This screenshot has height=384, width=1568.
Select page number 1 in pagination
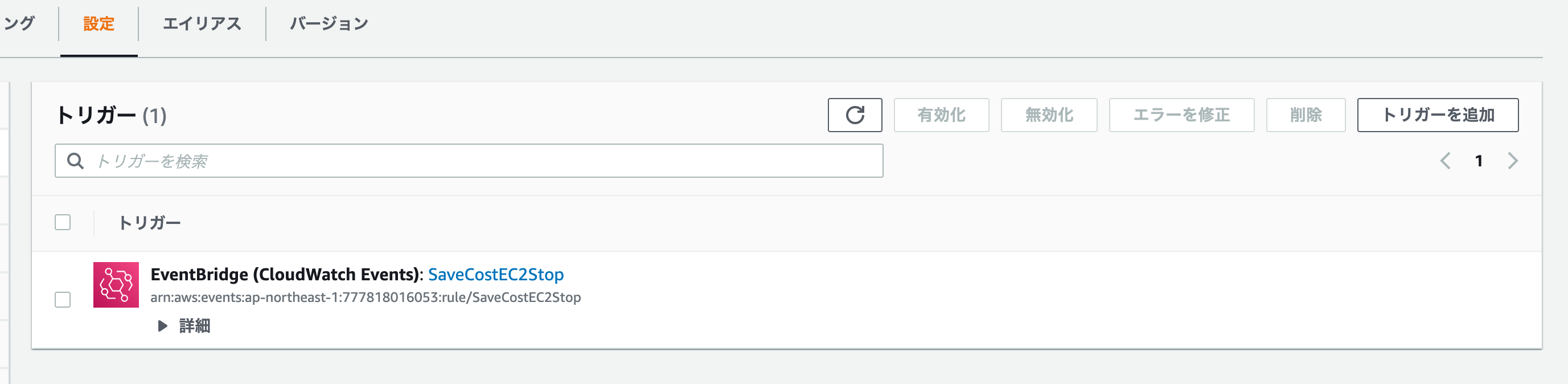(1479, 161)
